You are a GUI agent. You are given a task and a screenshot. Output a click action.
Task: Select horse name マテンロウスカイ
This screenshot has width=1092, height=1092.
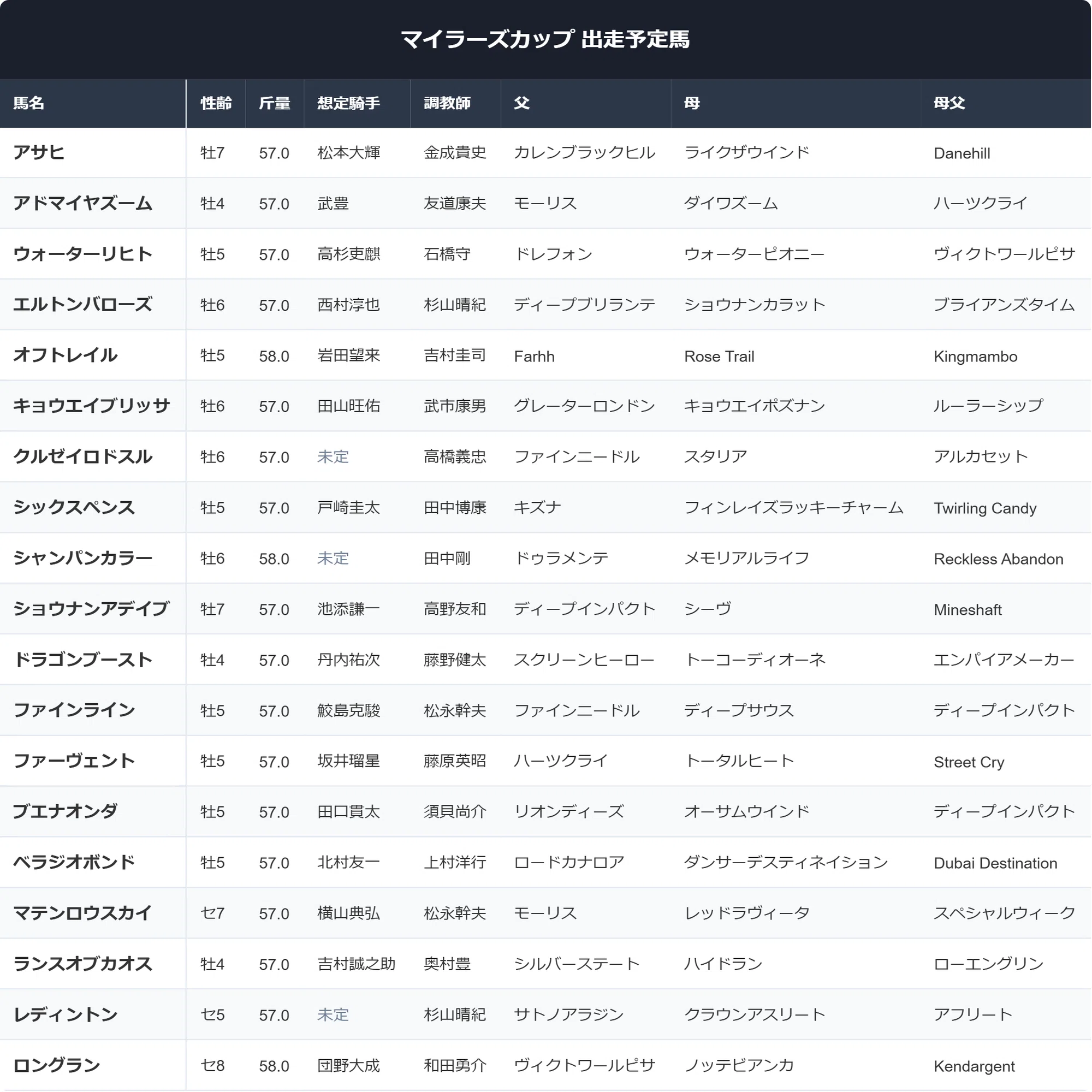[x=82, y=913]
